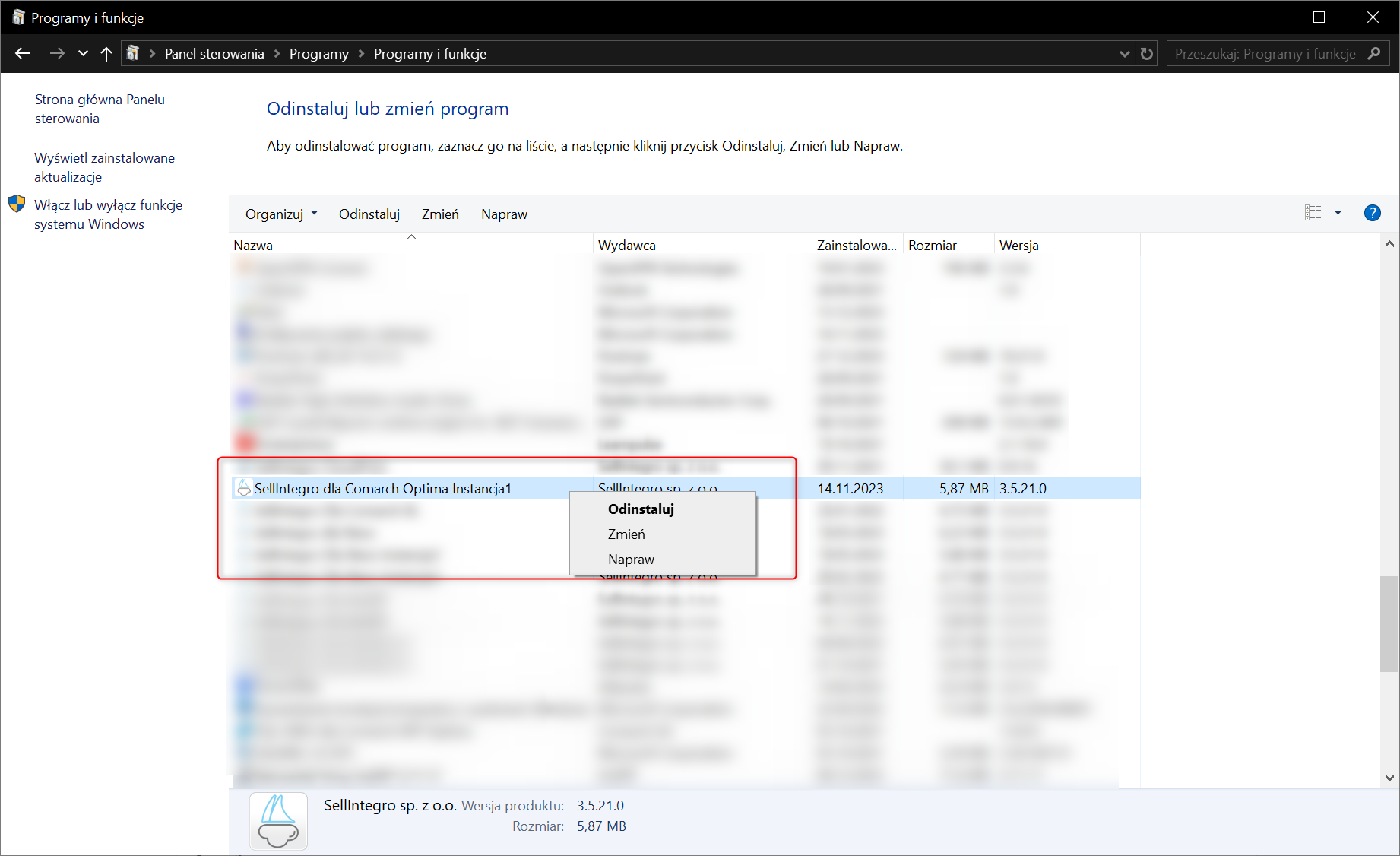Refresh the Programy i funkcje view
This screenshot has width=1400, height=856.
click(x=1147, y=54)
